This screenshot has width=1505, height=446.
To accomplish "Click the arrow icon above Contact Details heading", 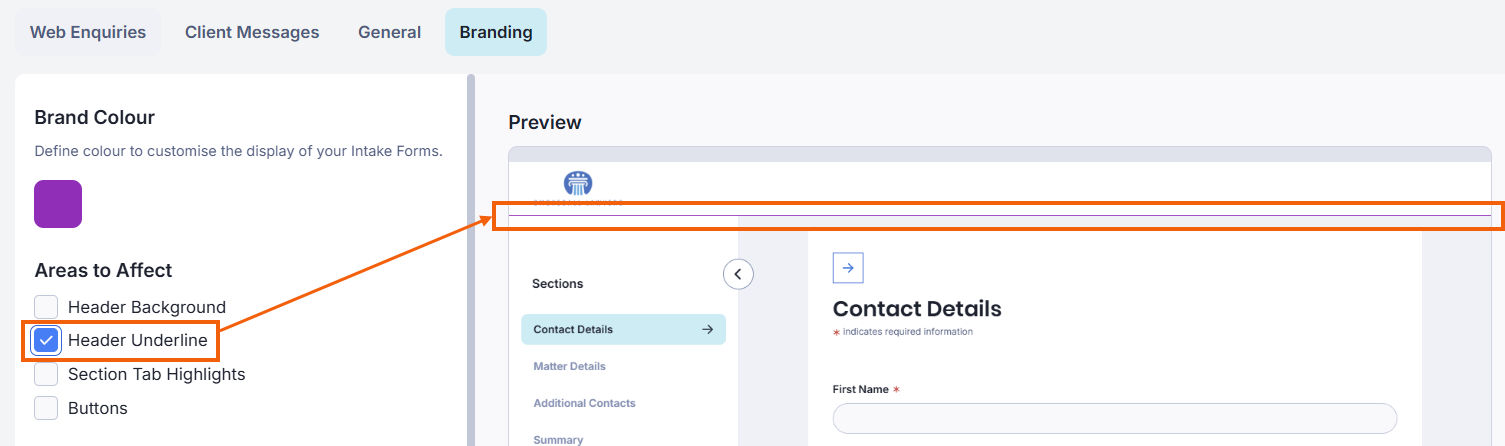I will (848, 268).
